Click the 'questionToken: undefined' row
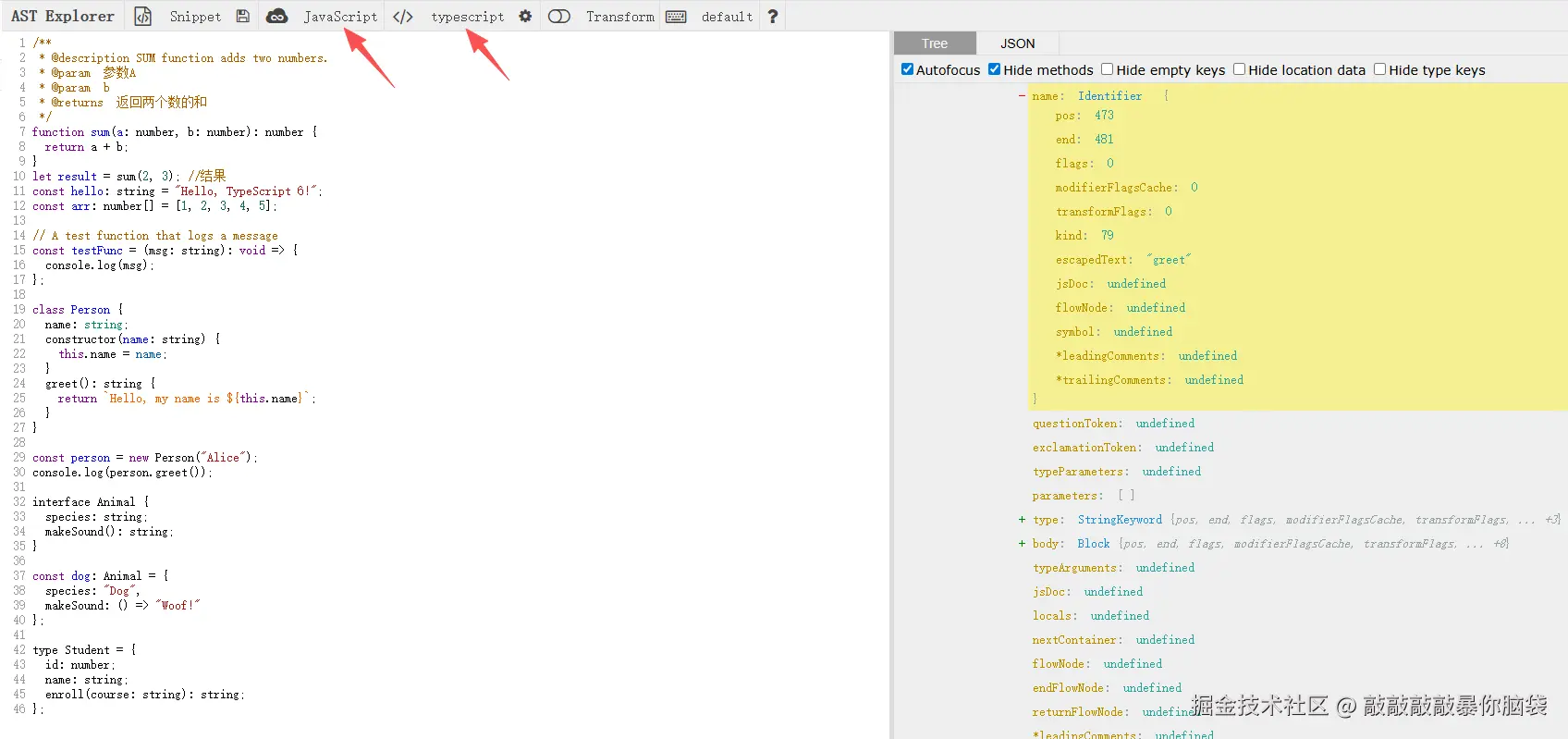The height and width of the screenshot is (739, 1568). 1113,424
